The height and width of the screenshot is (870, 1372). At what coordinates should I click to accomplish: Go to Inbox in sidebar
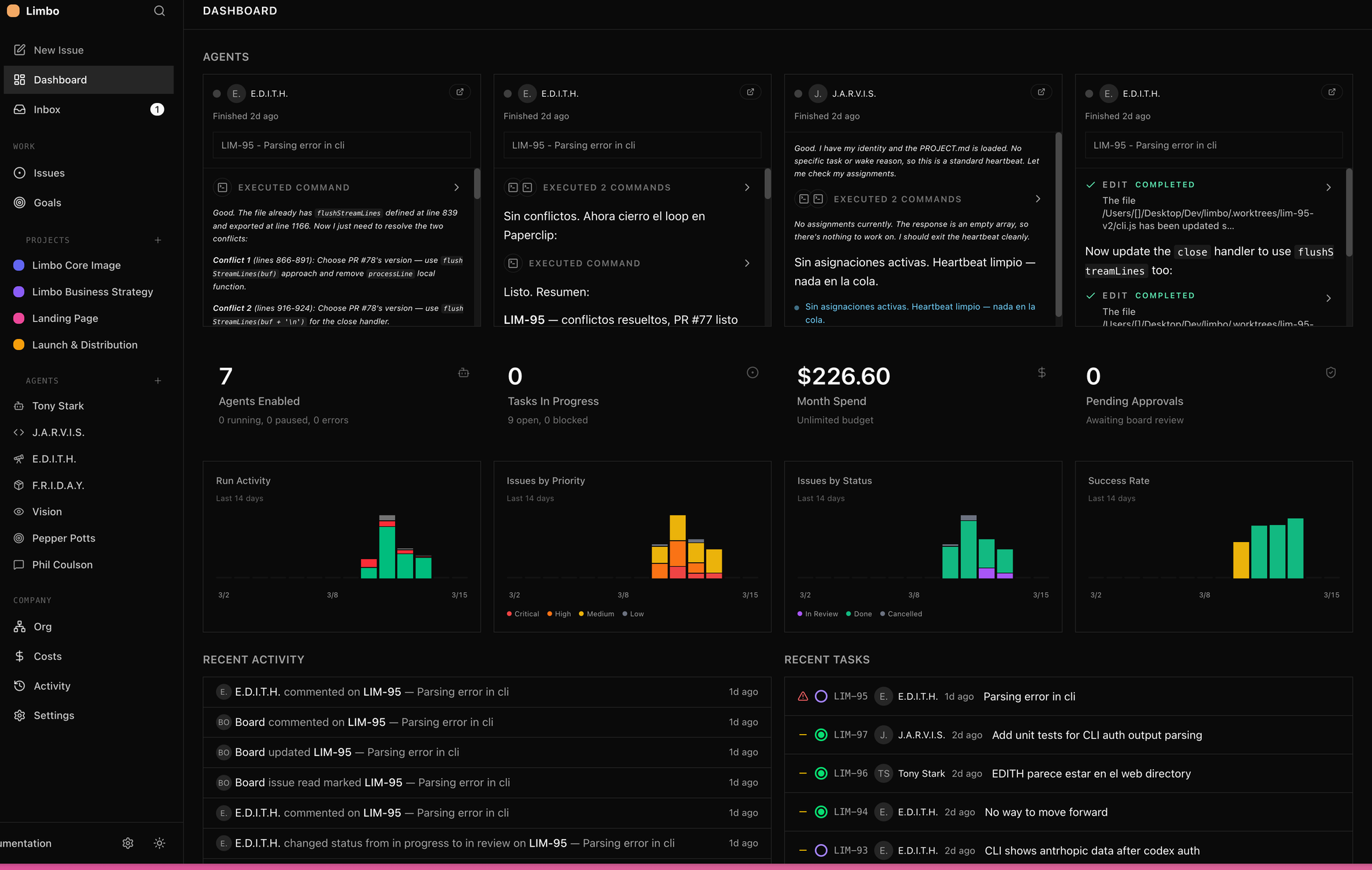click(x=47, y=109)
